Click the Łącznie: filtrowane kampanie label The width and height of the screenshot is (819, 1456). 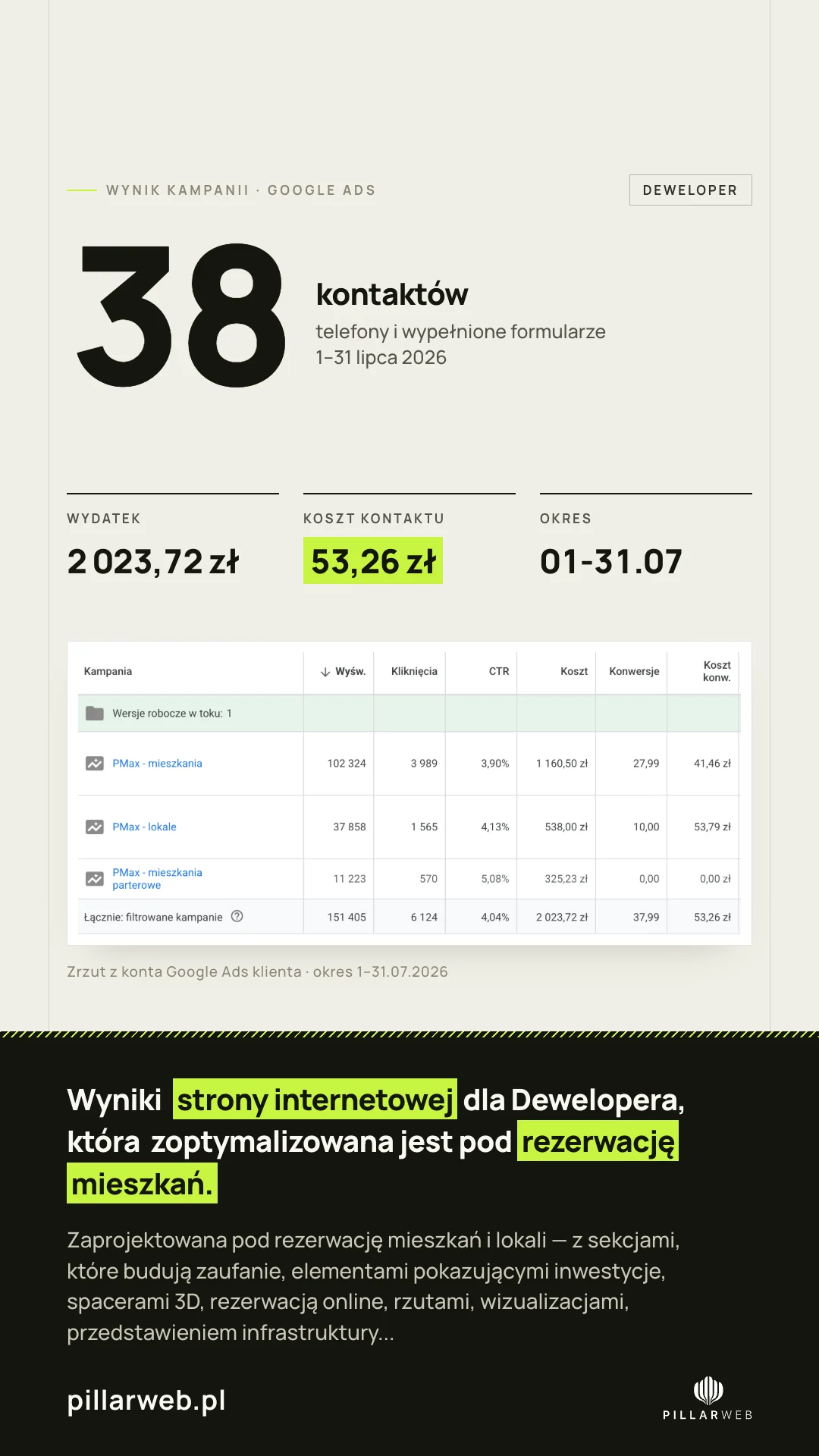coord(153,918)
